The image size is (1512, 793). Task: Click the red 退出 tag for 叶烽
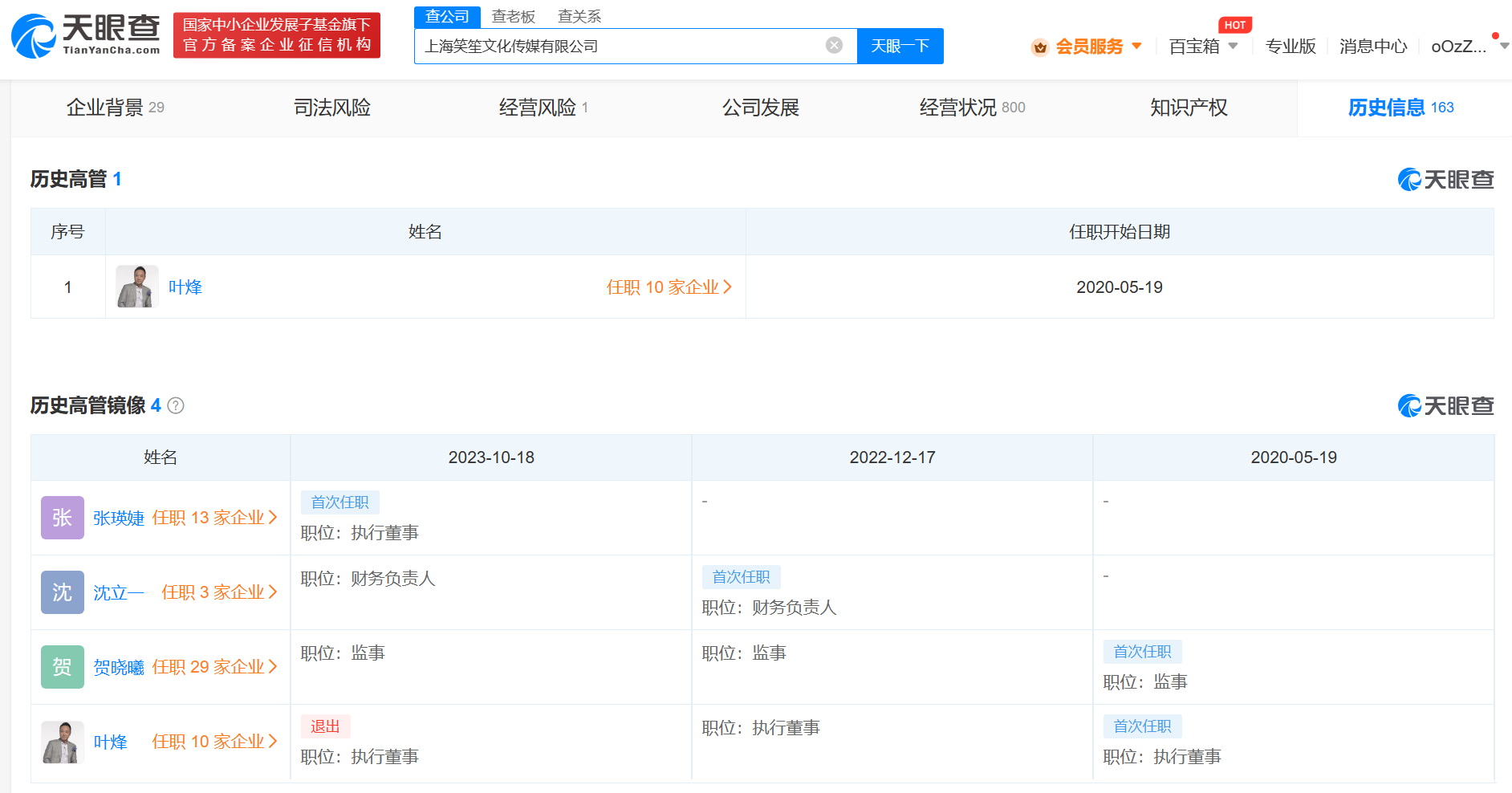point(326,726)
